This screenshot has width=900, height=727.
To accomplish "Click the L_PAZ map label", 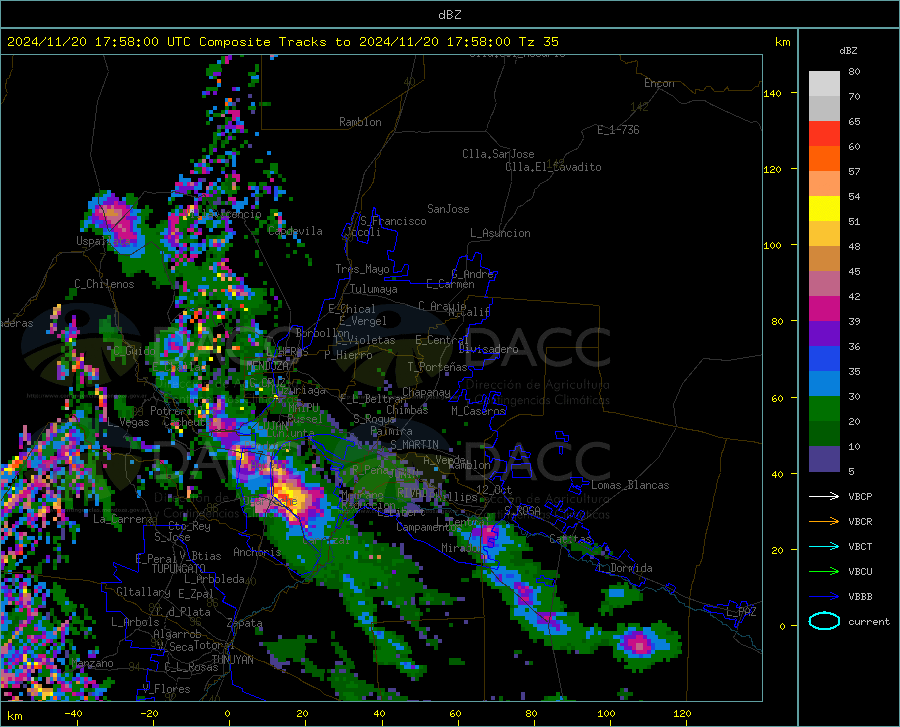I will [x=741, y=612].
